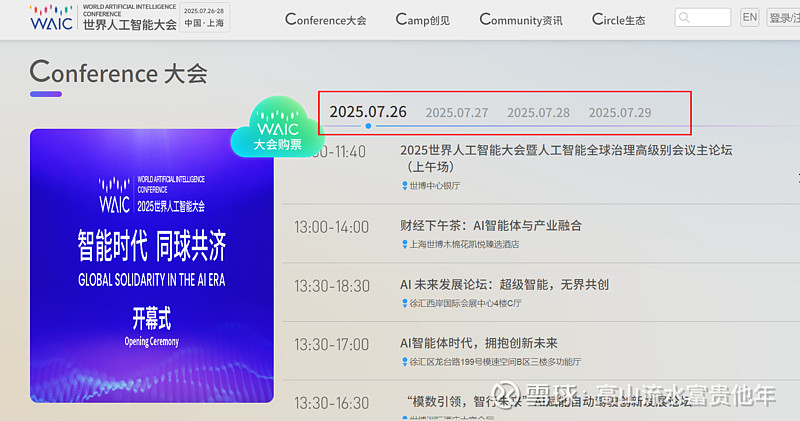
Task: Open the Camp创见 menu
Action: coord(422,19)
